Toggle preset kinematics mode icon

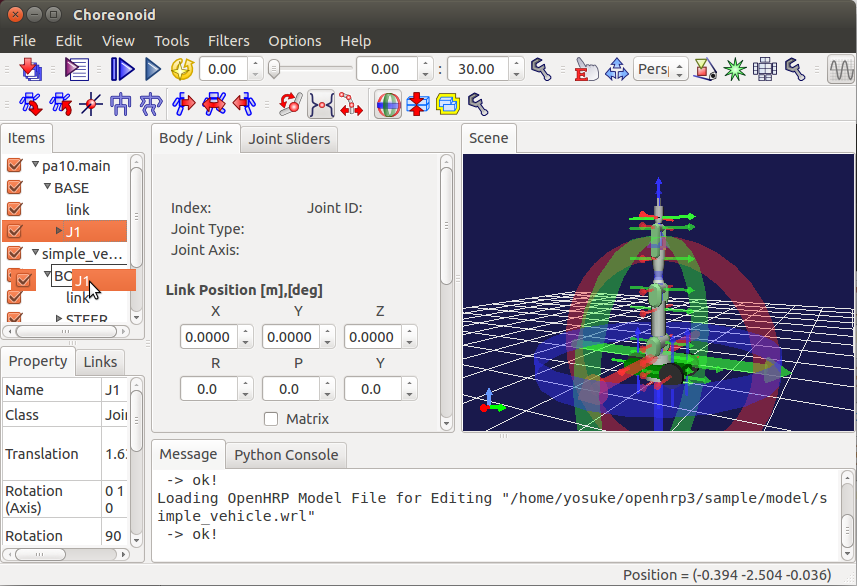pos(321,104)
